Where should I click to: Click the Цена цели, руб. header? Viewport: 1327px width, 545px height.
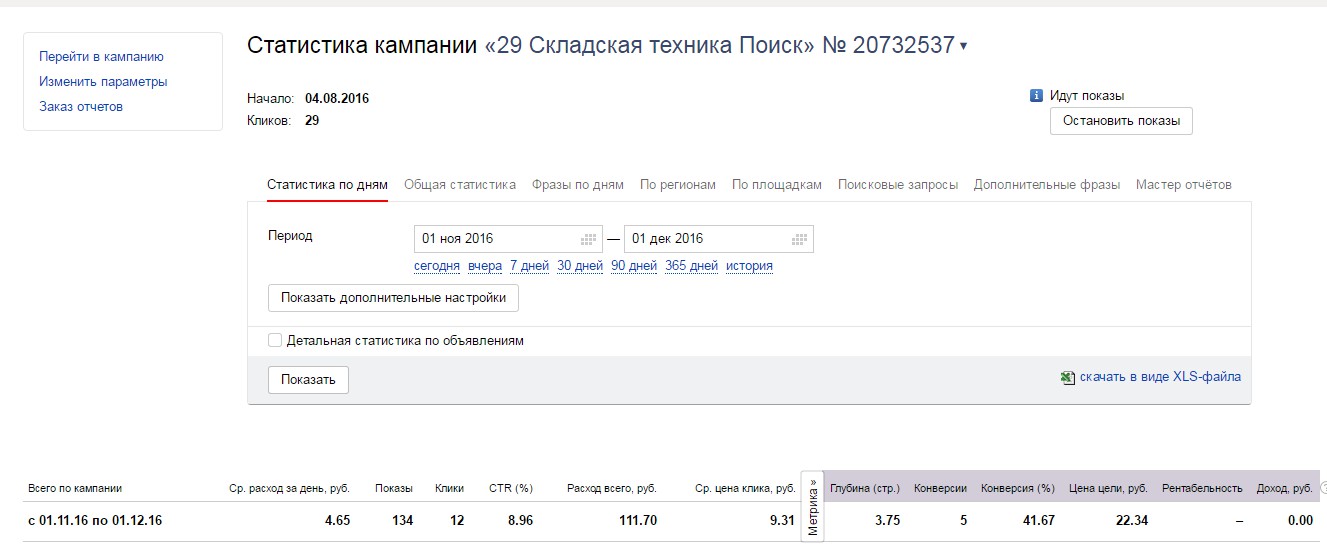[1108, 489]
